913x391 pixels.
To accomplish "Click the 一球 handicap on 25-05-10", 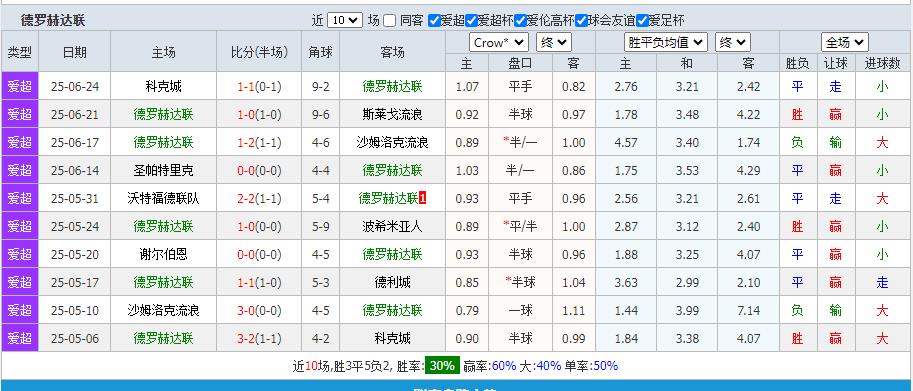I will click(x=520, y=310).
